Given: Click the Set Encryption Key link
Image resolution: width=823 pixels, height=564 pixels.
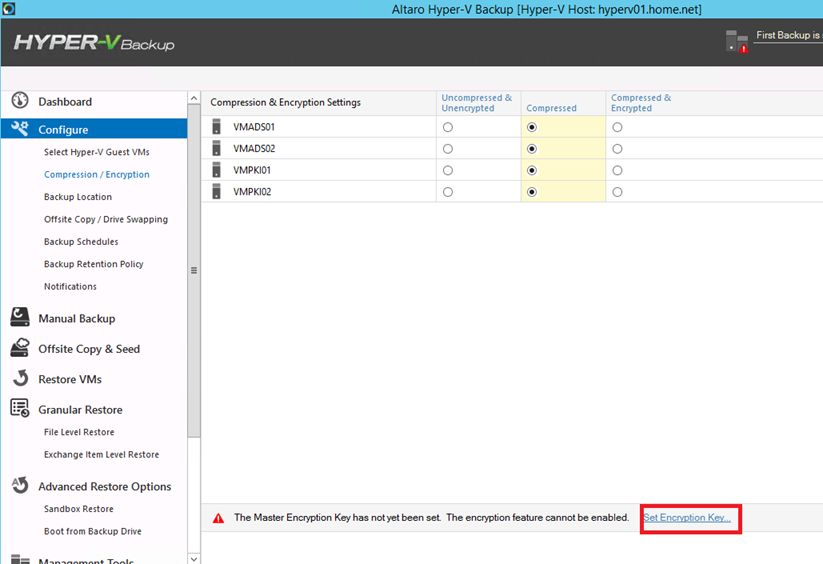Looking at the screenshot, I should tap(687, 518).
